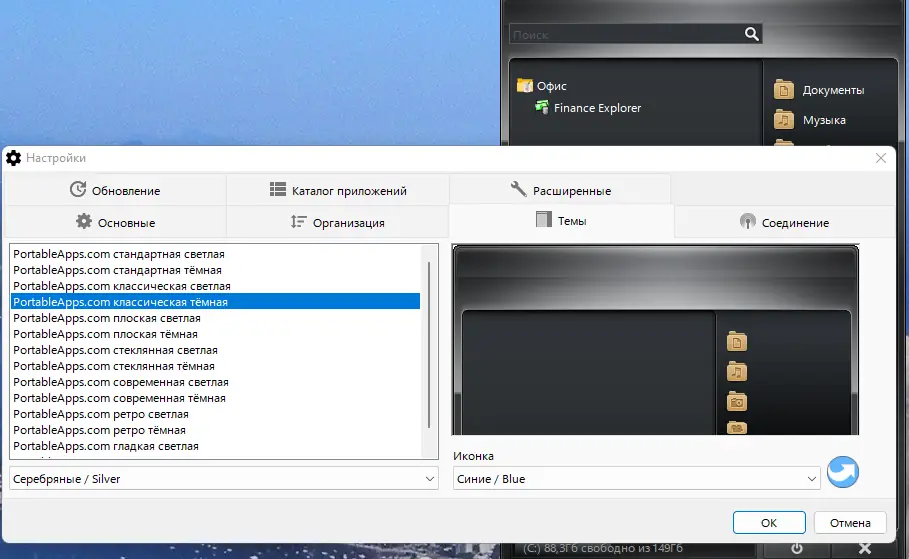Image resolution: width=909 pixels, height=559 pixels.
Task: Click the power icon in PortableApps menu
Action: [x=797, y=549]
